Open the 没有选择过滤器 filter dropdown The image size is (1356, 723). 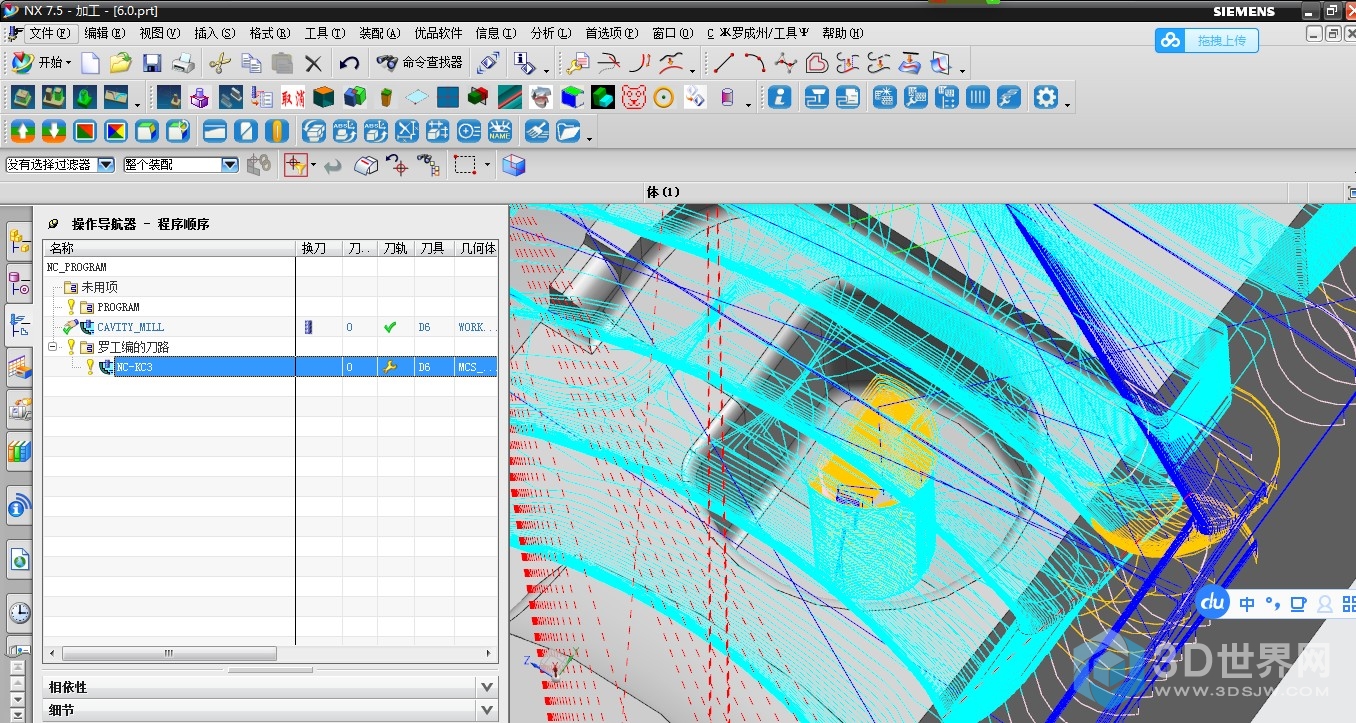pyautogui.click(x=105, y=165)
